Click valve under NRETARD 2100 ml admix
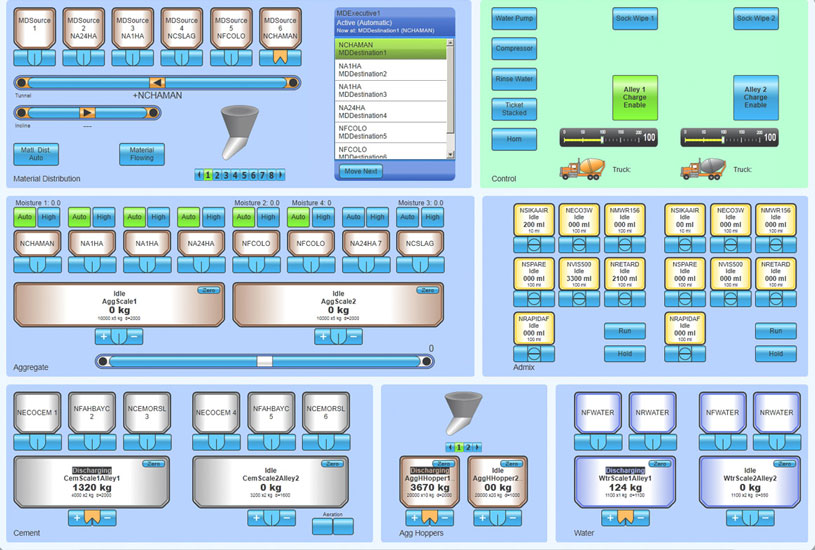 (625, 298)
